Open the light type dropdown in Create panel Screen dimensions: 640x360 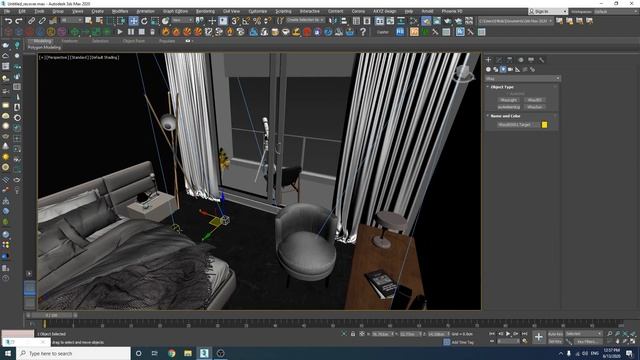coord(522,78)
